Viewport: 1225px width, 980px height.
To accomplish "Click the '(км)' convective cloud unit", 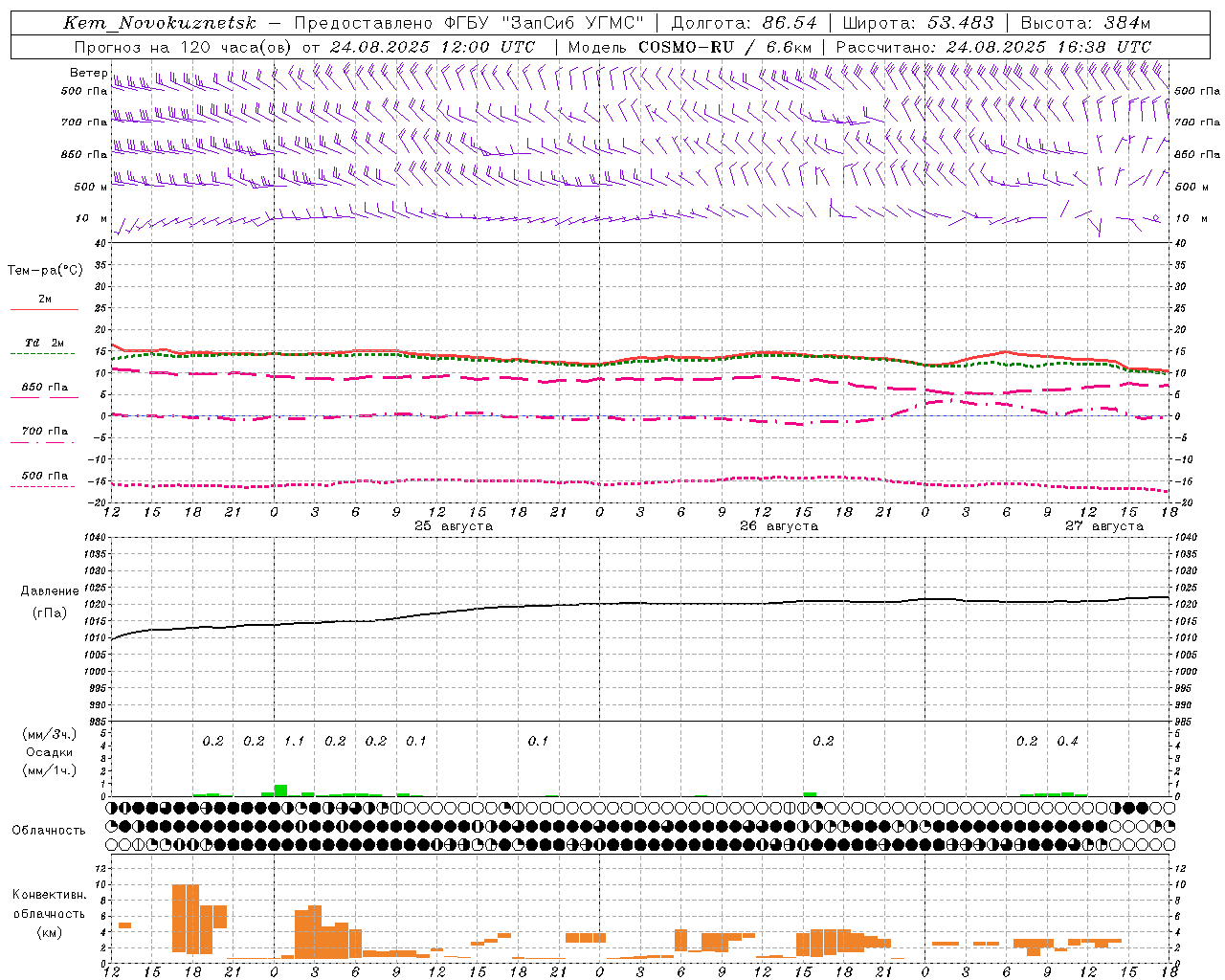I will (49, 932).
